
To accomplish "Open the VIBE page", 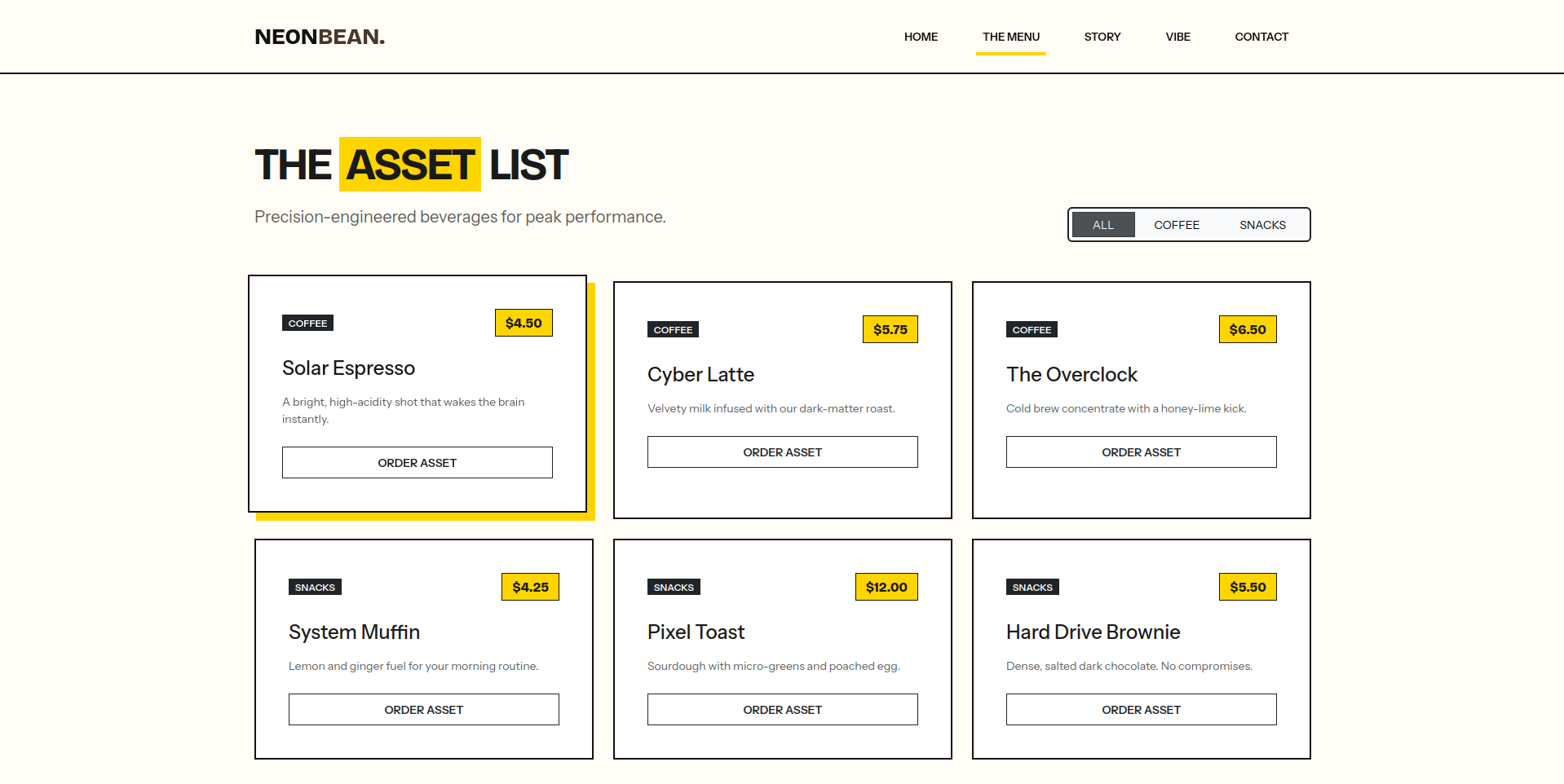I will click(1177, 37).
